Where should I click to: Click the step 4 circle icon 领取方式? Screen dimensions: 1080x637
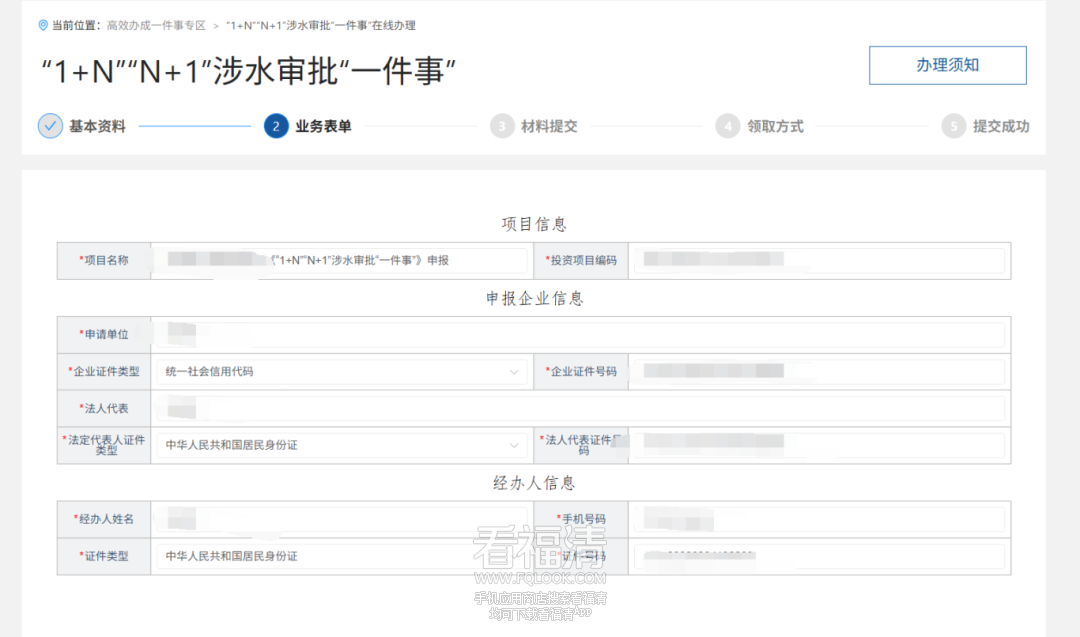(x=728, y=126)
